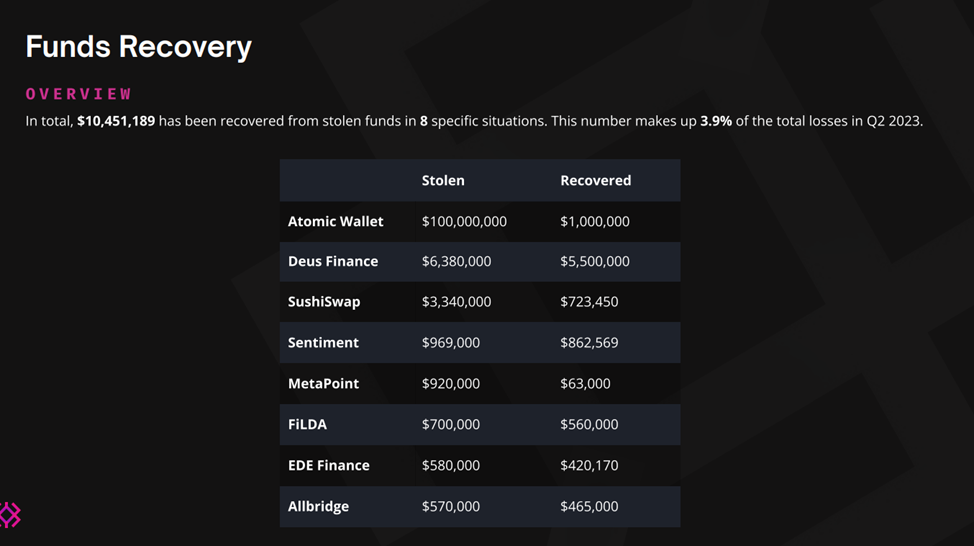Click the FiLDA row label
Screen dimensions: 974x546
[307, 424]
